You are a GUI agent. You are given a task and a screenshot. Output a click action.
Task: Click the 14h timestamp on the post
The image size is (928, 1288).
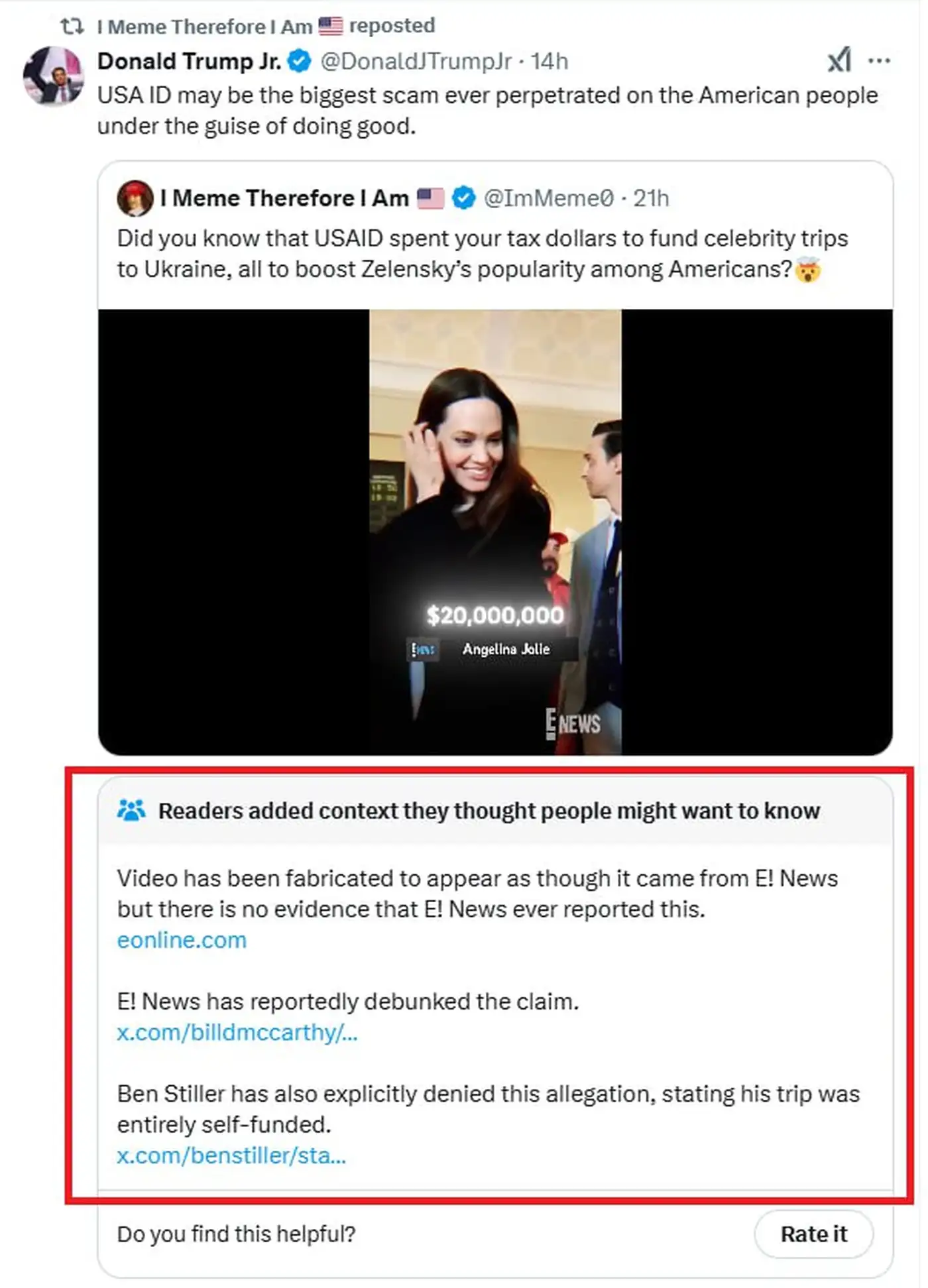click(x=550, y=61)
